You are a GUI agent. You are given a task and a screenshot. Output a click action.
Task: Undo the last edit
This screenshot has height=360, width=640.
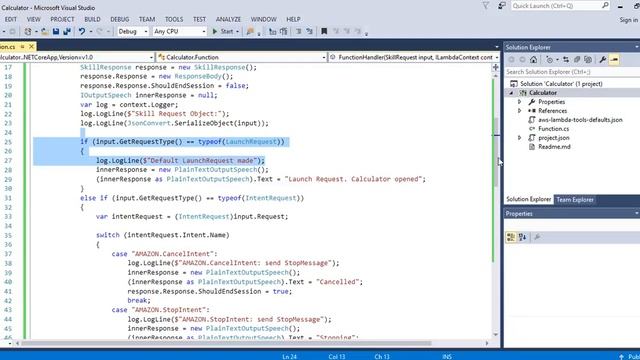(82, 31)
